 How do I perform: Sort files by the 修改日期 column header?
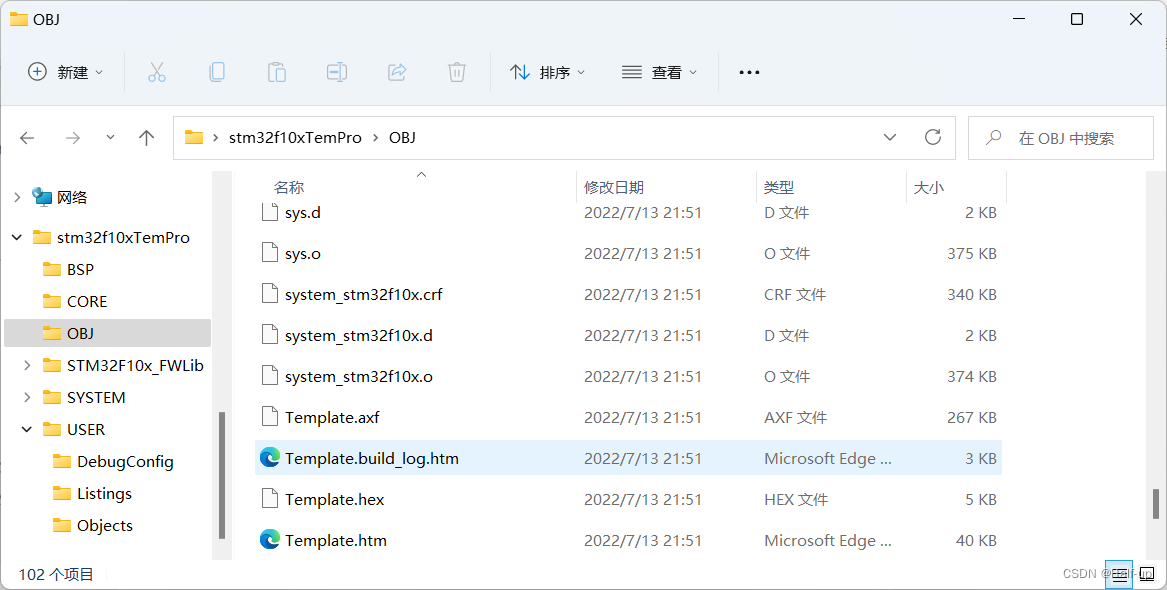point(614,187)
